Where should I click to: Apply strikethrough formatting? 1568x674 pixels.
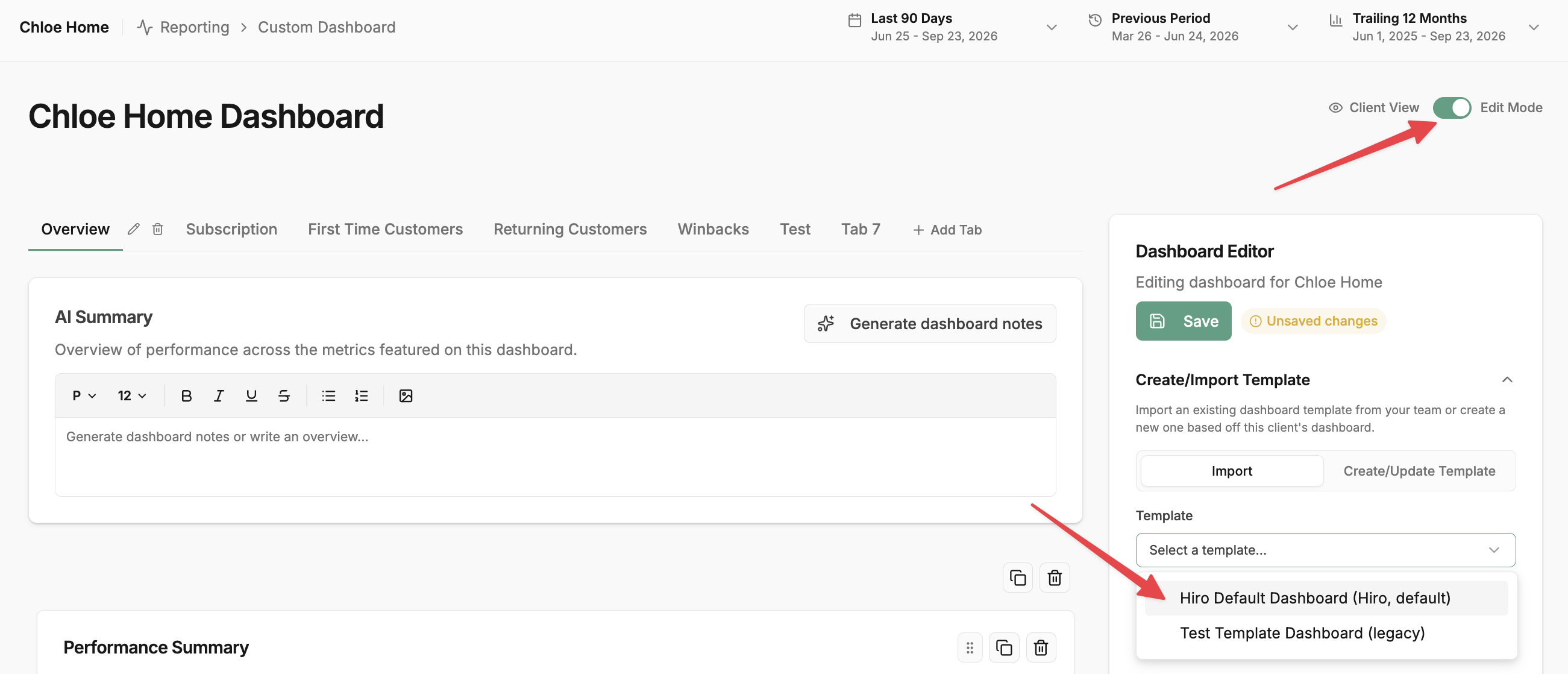coord(284,395)
